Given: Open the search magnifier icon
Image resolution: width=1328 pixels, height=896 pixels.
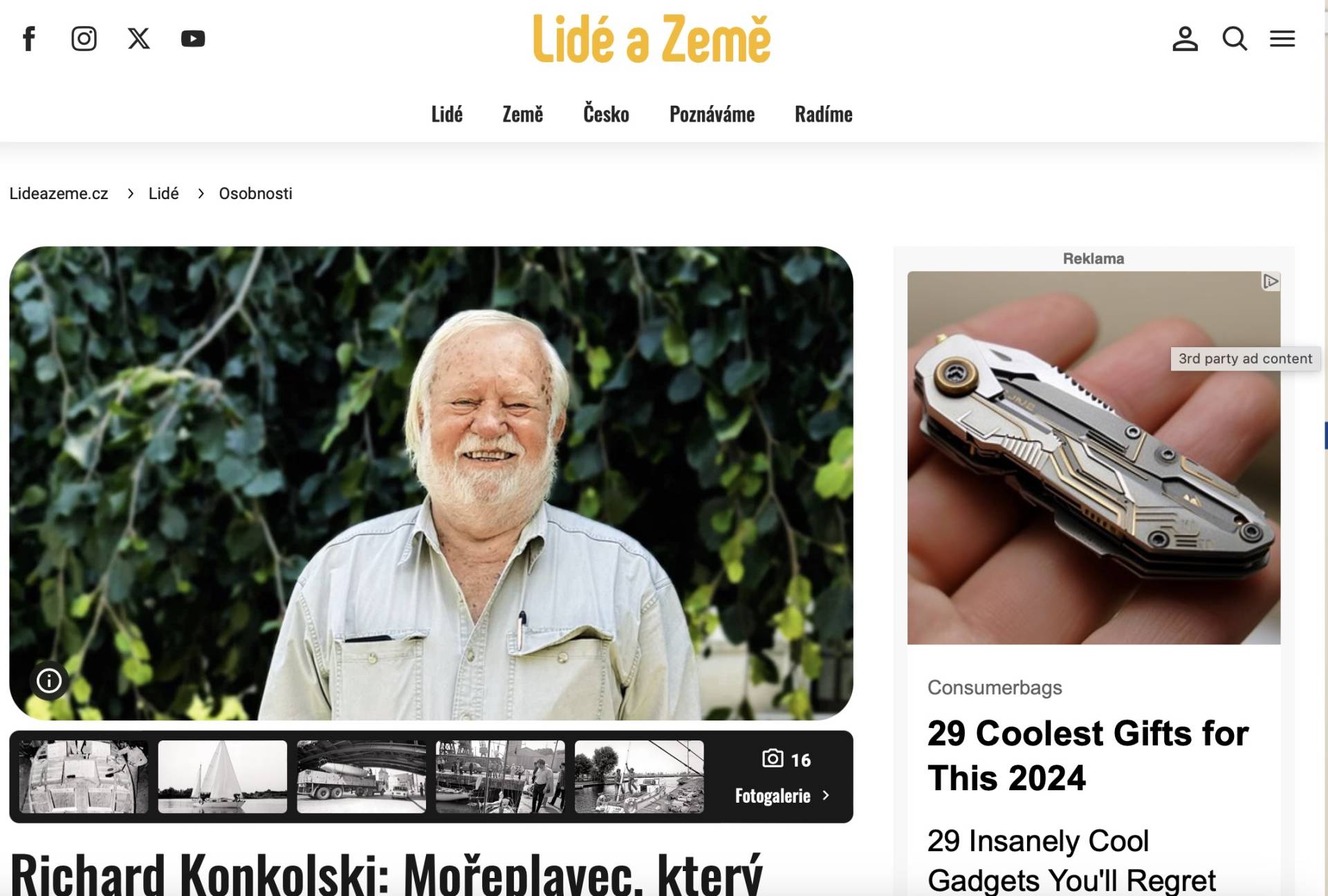Looking at the screenshot, I should pos(1235,39).
